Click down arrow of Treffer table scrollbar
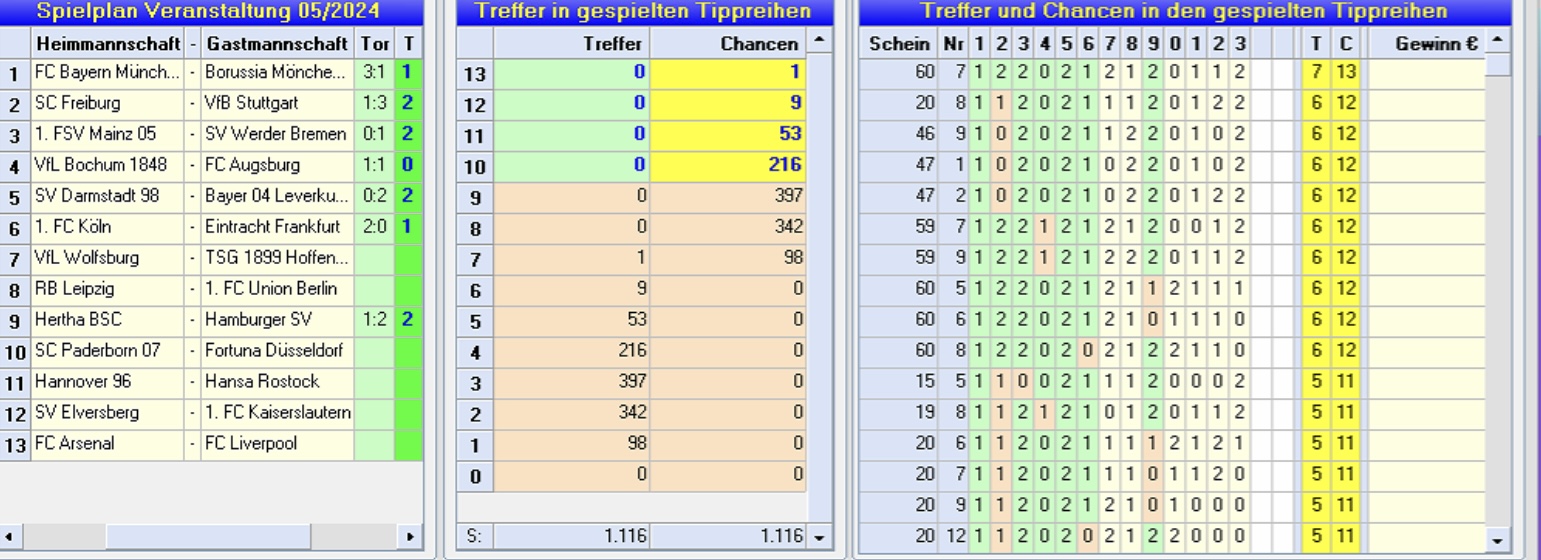This screenshot has height=560, width=1541. [x=819, y=537]
